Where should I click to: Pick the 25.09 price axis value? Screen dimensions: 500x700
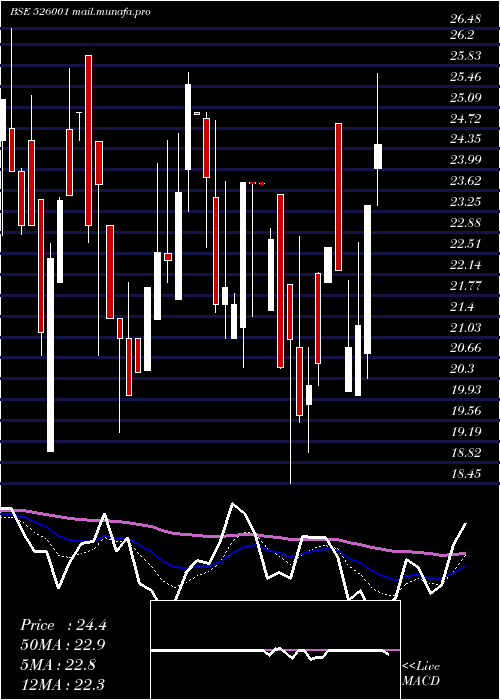466,97
